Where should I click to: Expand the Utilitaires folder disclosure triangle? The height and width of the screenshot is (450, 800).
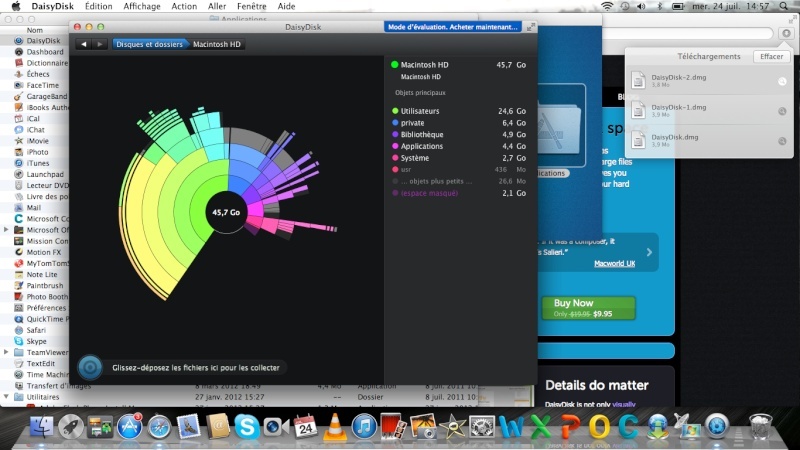pos(6,397)
